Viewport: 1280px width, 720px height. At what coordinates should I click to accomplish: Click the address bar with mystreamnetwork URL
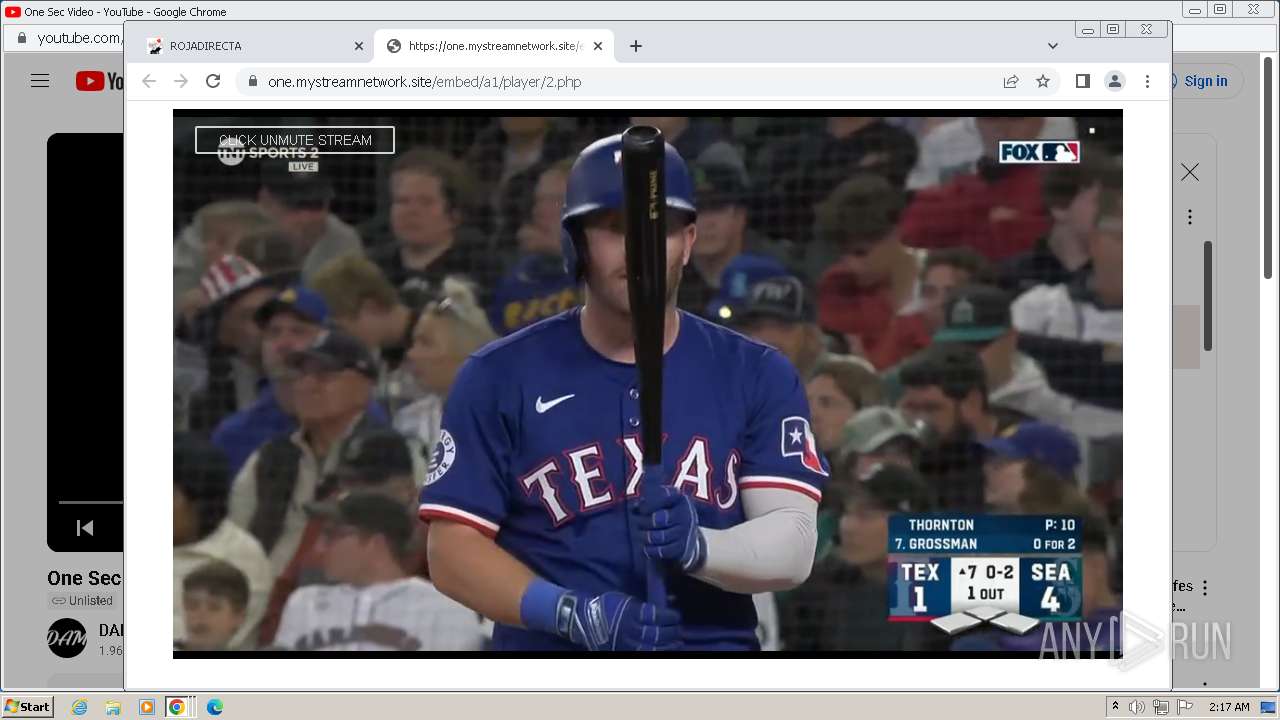click(x=620, y=81)
